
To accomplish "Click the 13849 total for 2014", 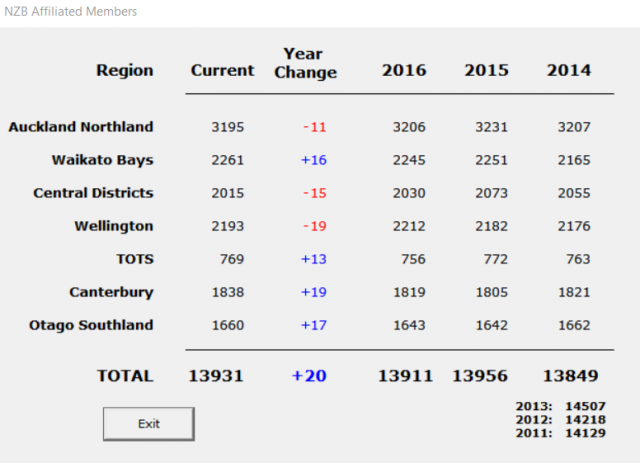I will coord(571,376).
